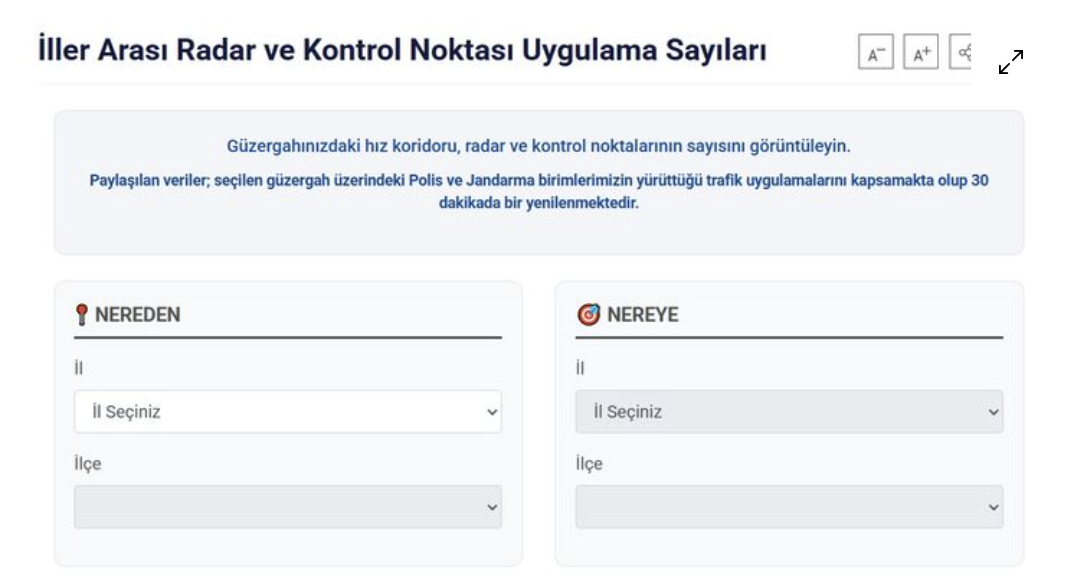
Task: Click the Güzergahınızdaki hız koridoru info line
Action: pos(539,146)
